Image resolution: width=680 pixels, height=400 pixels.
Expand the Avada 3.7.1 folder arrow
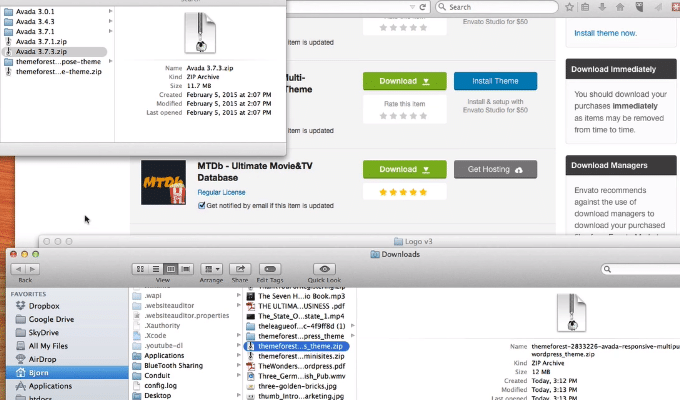(111, 31)
